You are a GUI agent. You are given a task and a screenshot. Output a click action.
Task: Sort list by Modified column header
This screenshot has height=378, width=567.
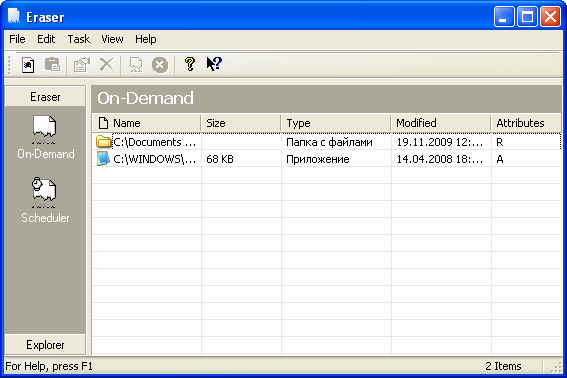[441, 123]
